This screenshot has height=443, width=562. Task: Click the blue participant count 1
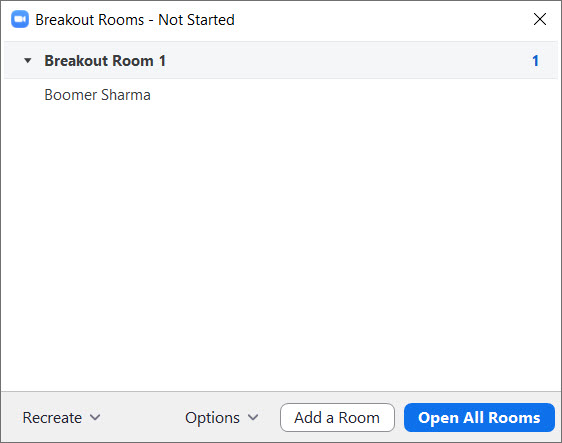pos(535,61)
